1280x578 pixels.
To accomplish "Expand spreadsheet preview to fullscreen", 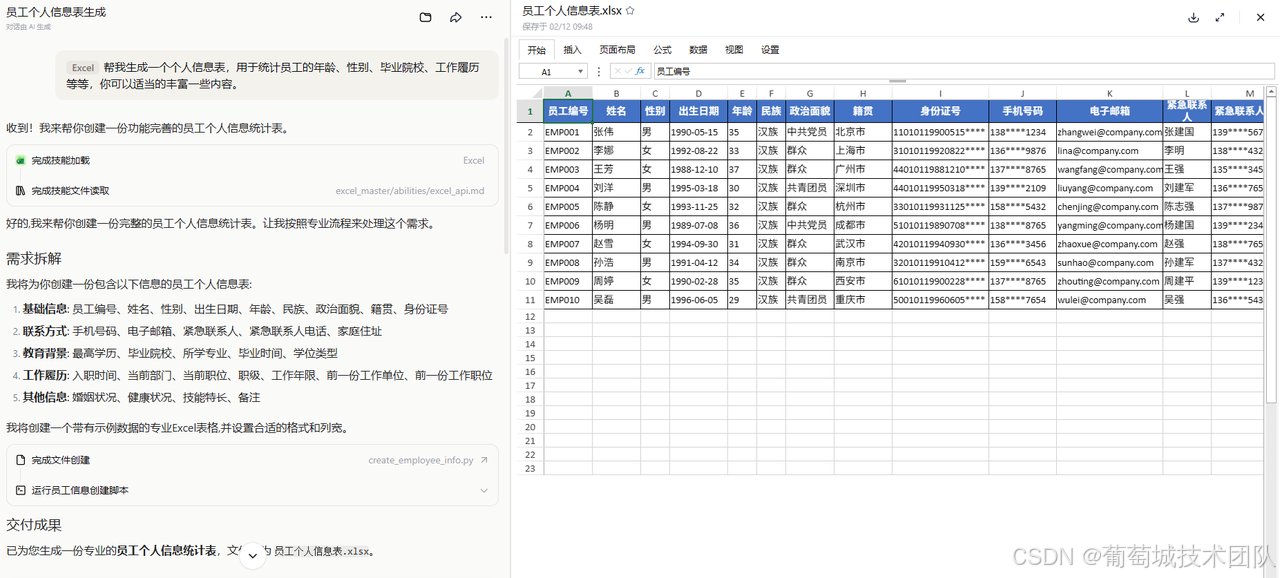I will click(1220, 17).
